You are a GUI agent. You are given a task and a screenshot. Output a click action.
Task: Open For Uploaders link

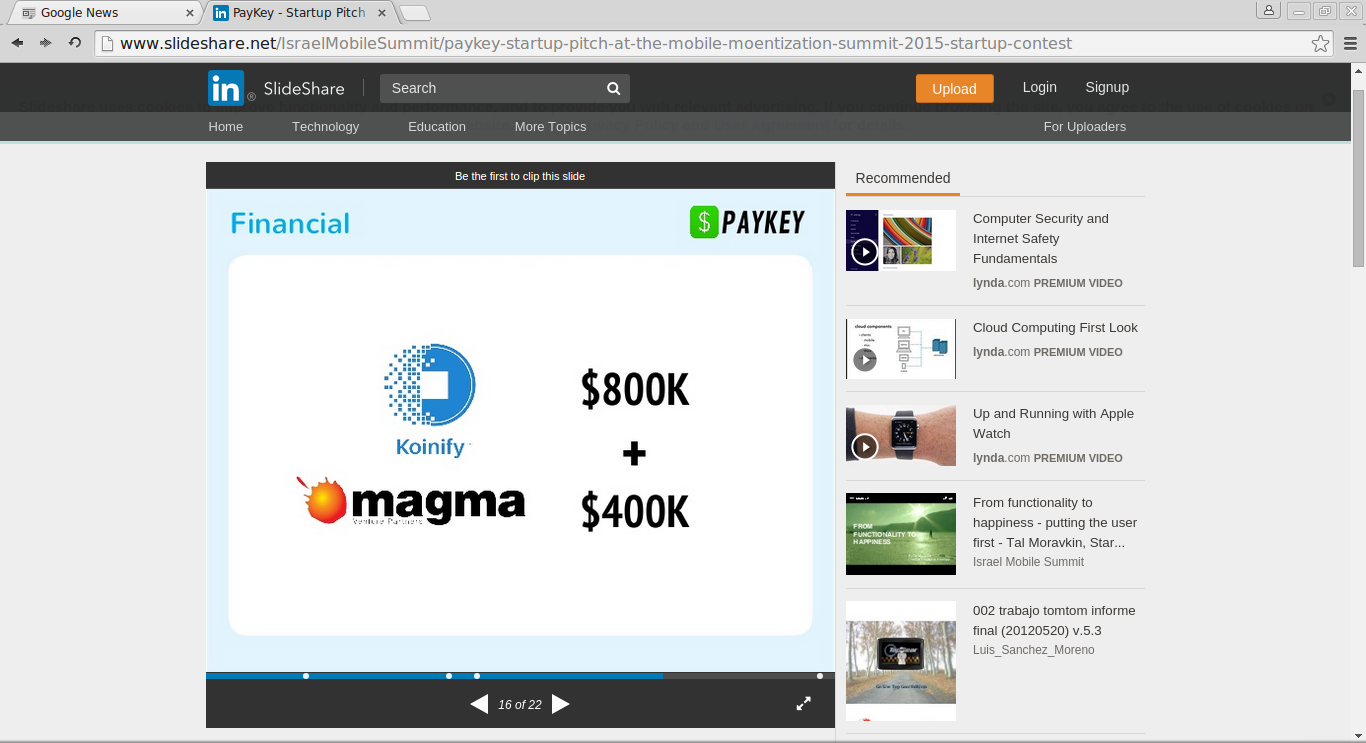[1085, 127]
